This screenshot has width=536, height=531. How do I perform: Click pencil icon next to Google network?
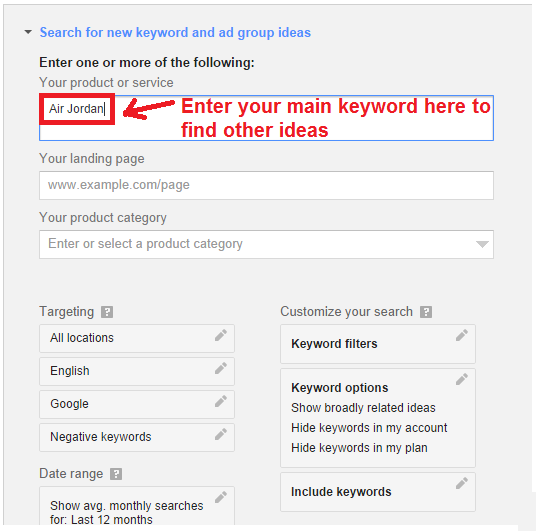pos(221,401)
